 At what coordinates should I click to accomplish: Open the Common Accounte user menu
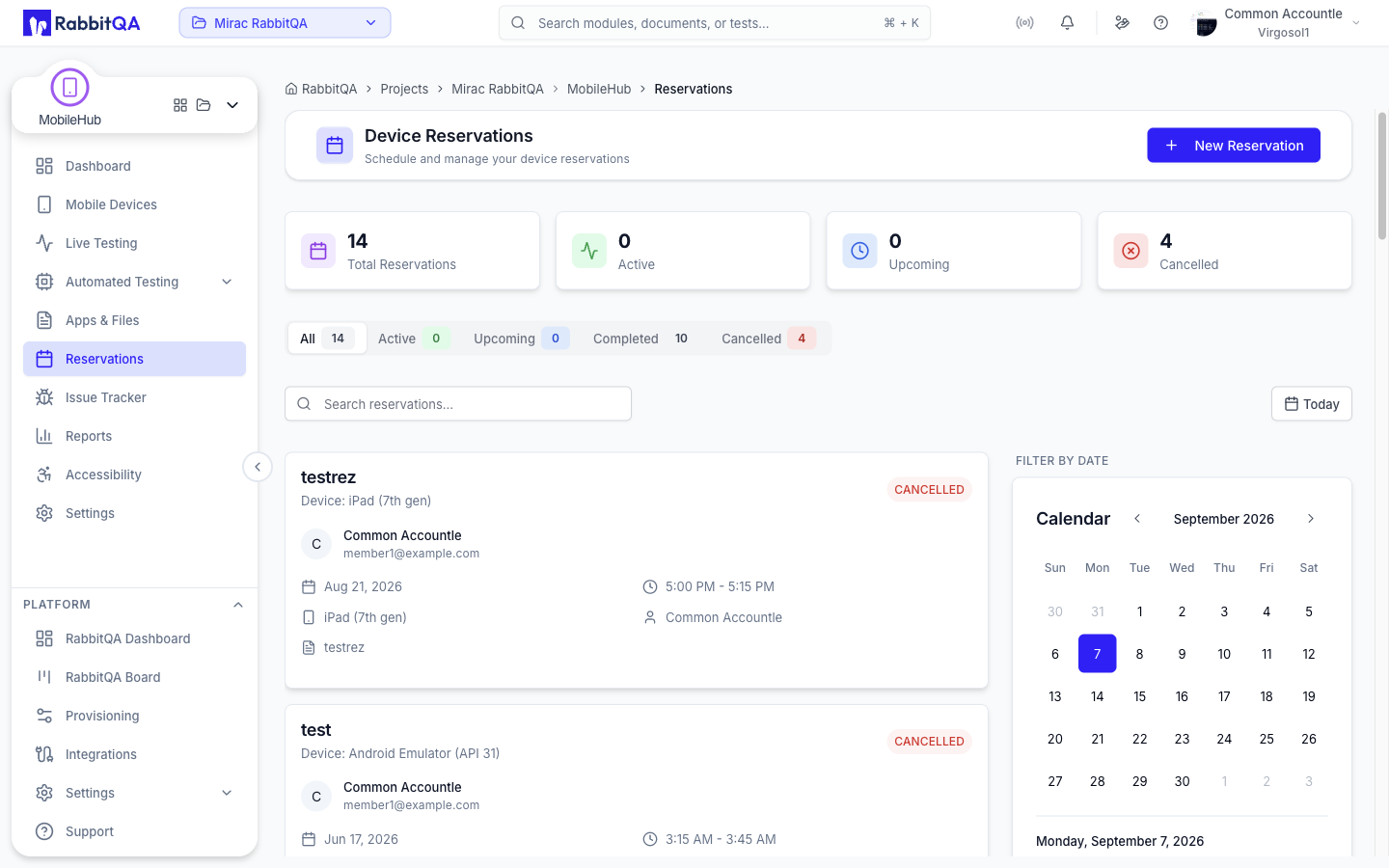click(1275, 23)
